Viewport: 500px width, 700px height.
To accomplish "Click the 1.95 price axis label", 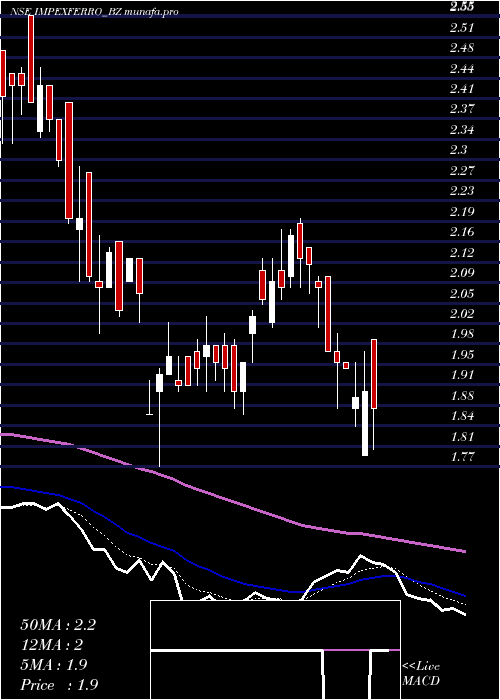I will coord(462,354).
